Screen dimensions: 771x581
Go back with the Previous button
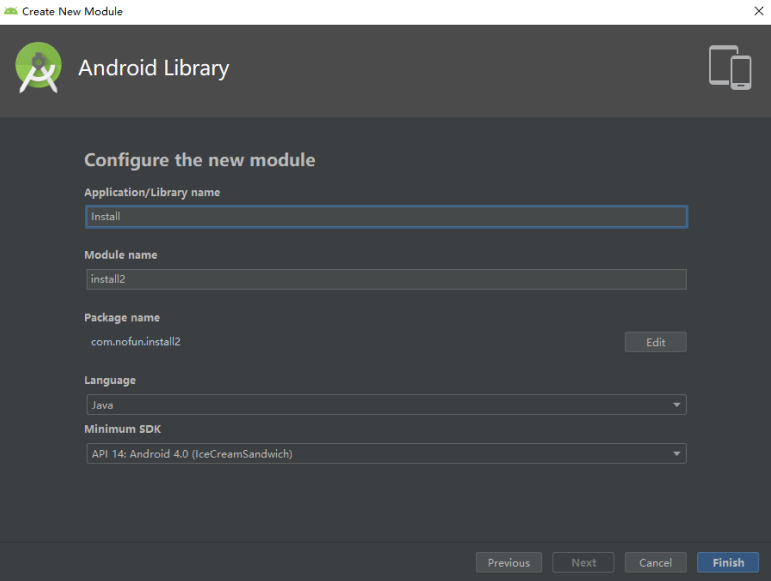click(x=508, y=562)
